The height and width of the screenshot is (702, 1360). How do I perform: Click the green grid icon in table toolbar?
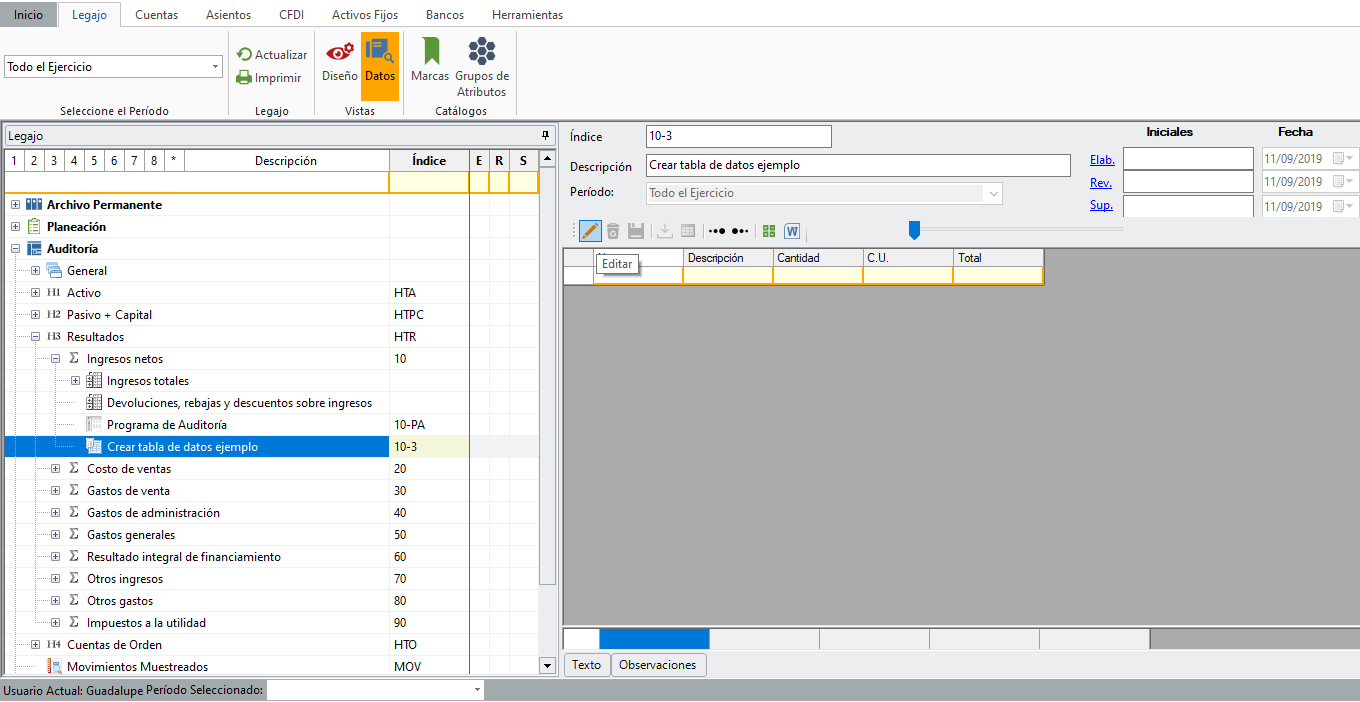769,231
